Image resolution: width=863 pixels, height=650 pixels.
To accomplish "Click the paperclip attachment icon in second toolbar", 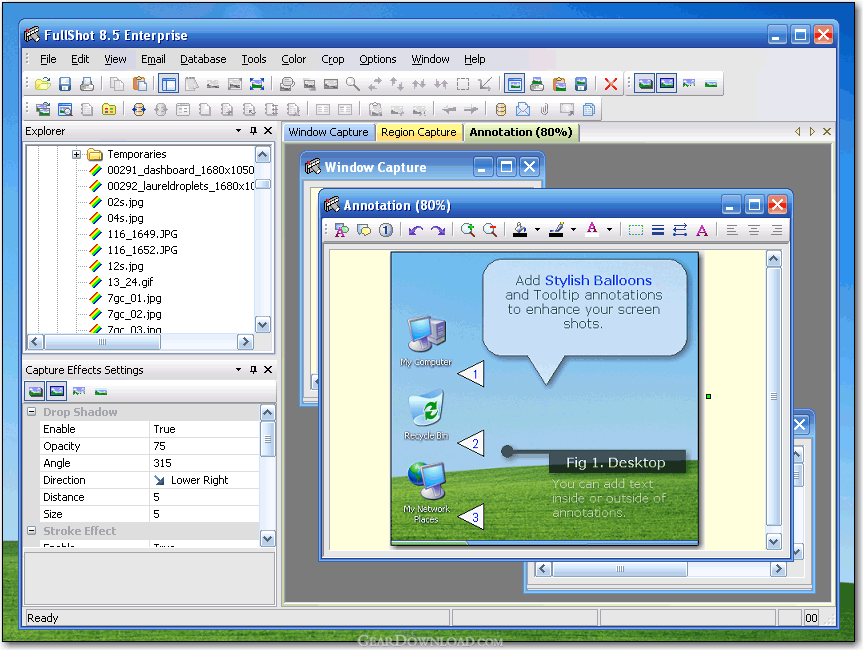I will (544, 110).
